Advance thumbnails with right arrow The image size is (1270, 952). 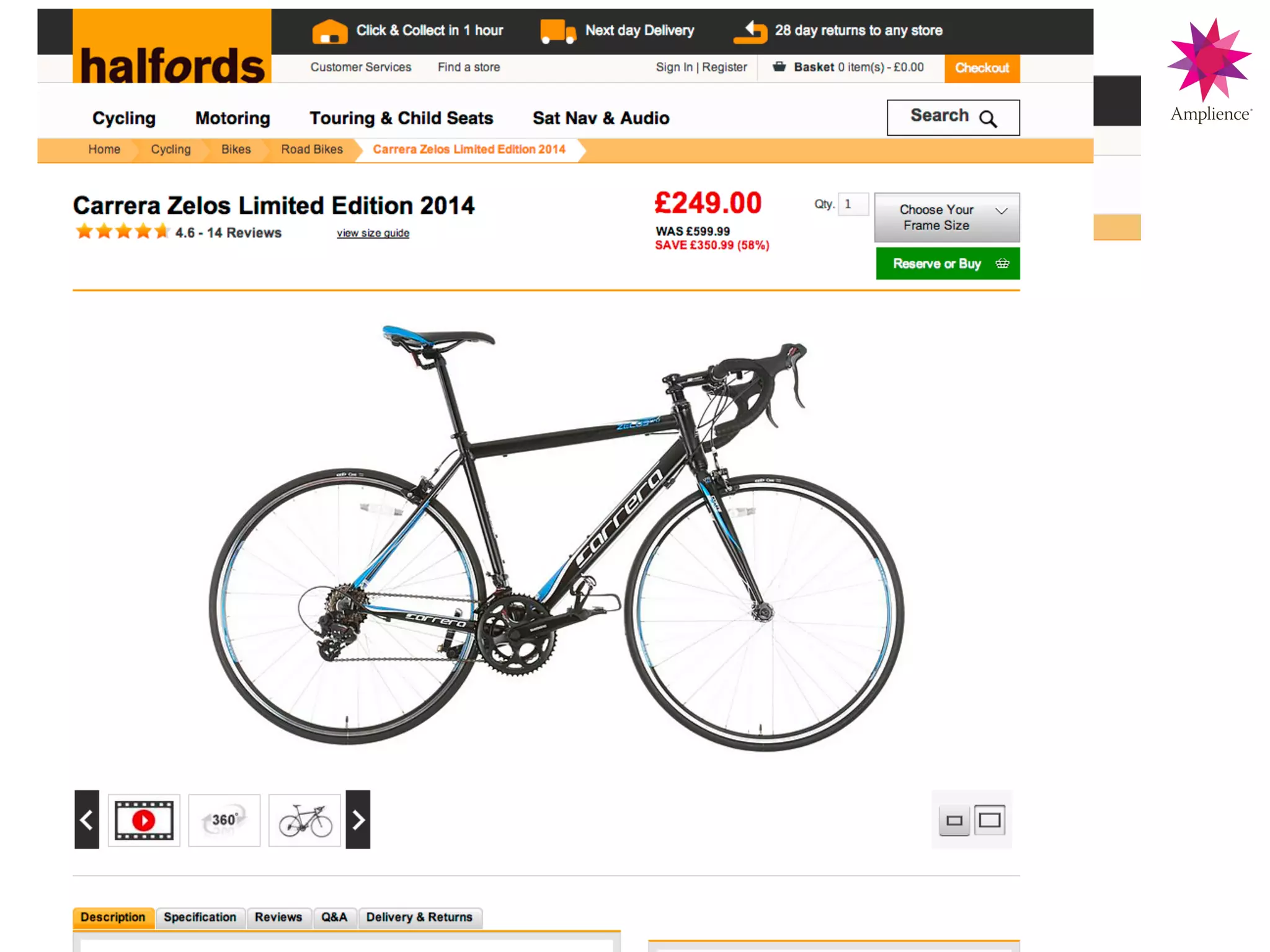[x=358, y=819]
